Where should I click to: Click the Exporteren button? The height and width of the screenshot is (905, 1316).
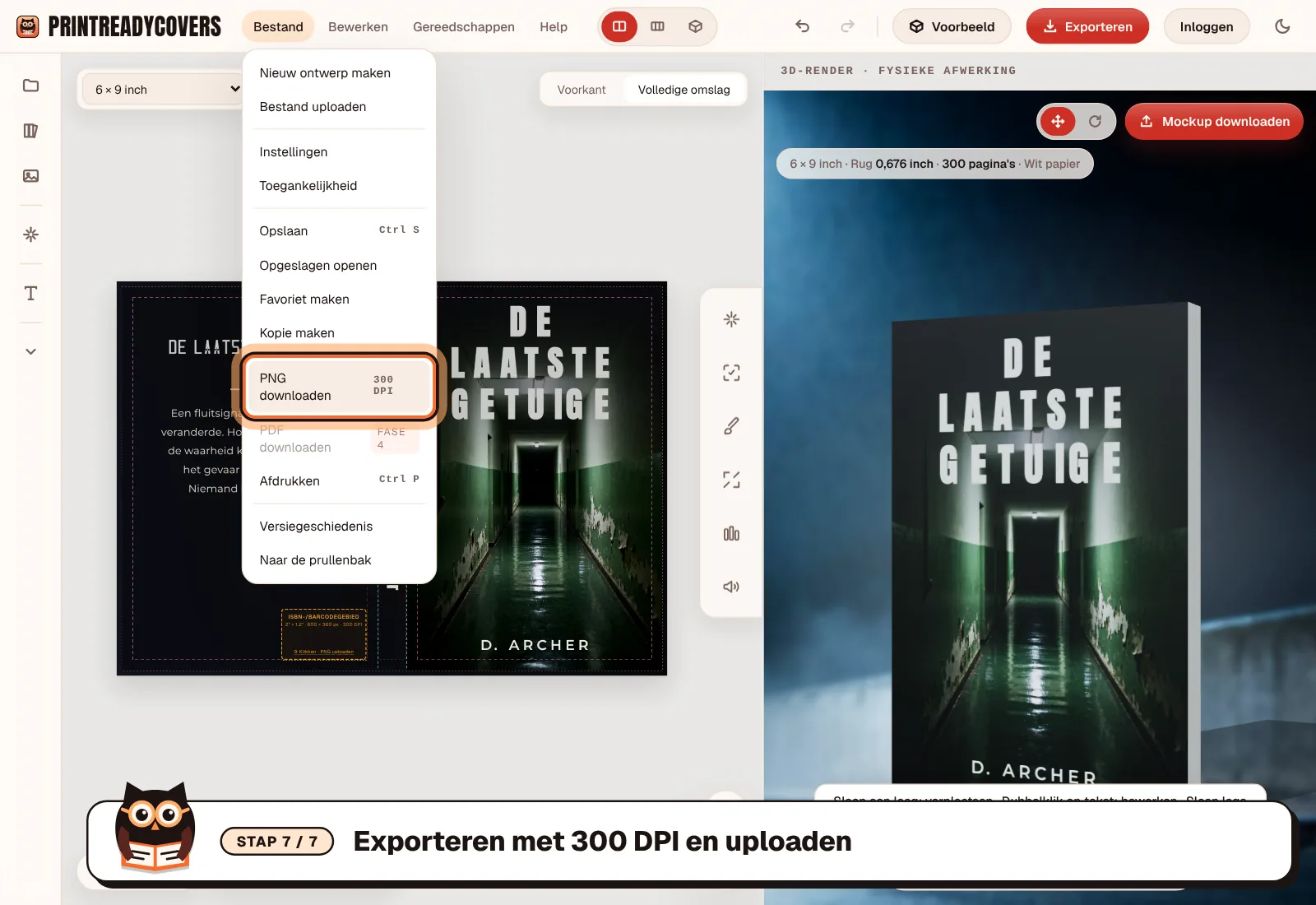1087,27
